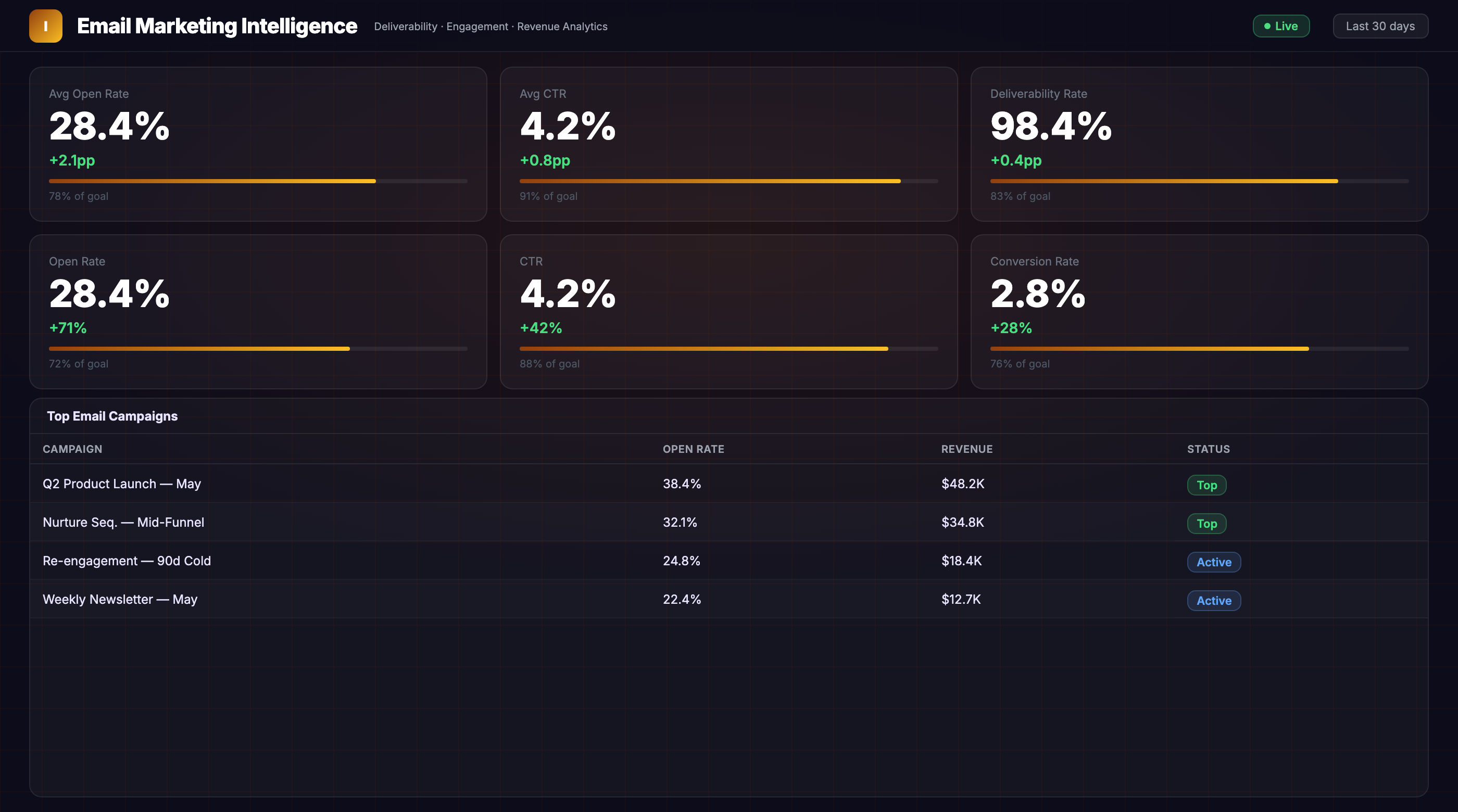Screen dimensions: 1458x812
Task: Click the 24.8% open rate cell
Action: click(682, 561)
